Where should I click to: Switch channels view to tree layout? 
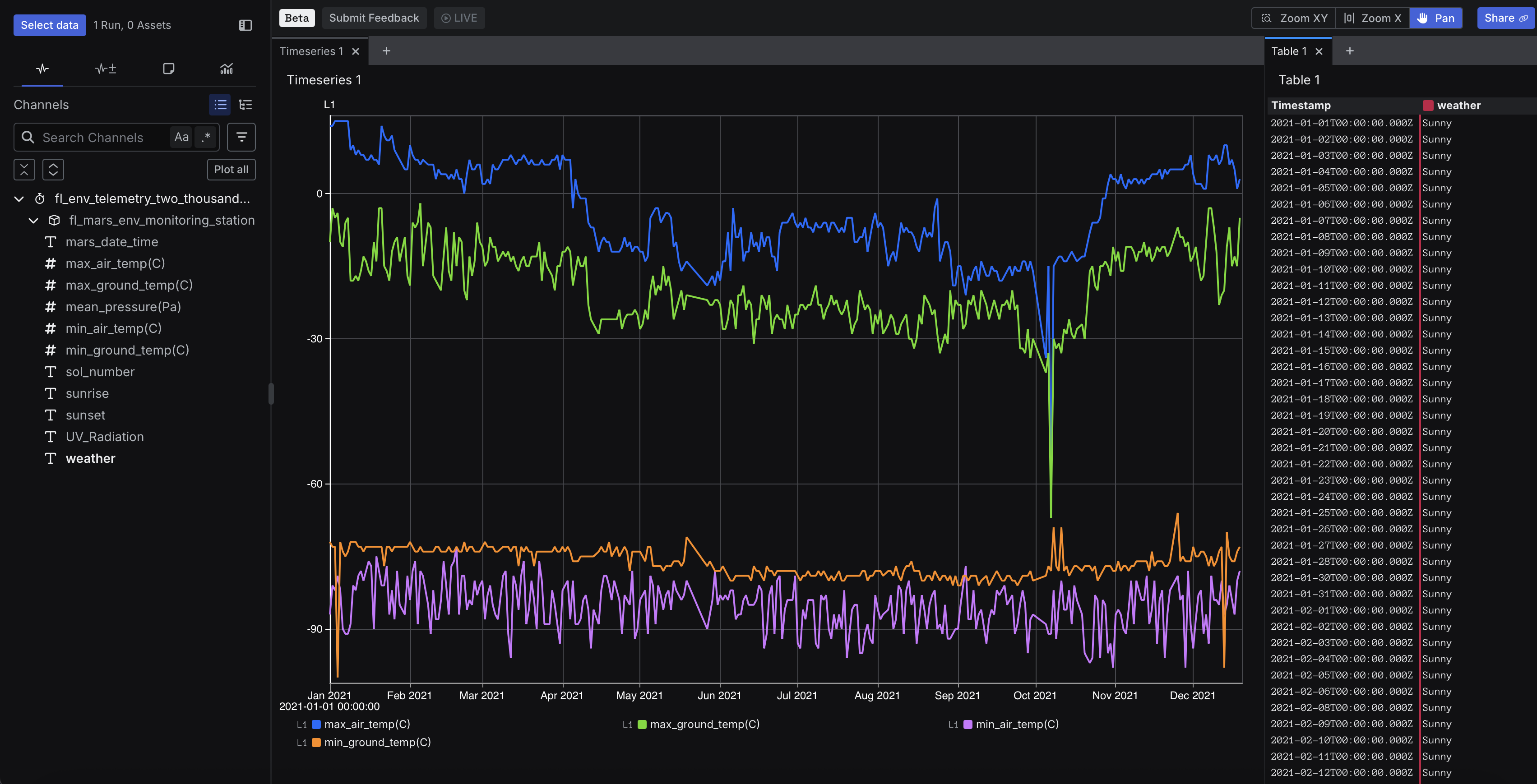tap(246, 104)
